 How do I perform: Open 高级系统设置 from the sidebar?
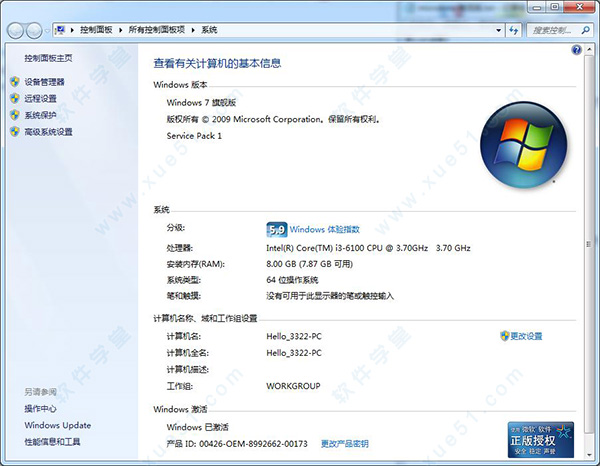click(x=49, y=132)
